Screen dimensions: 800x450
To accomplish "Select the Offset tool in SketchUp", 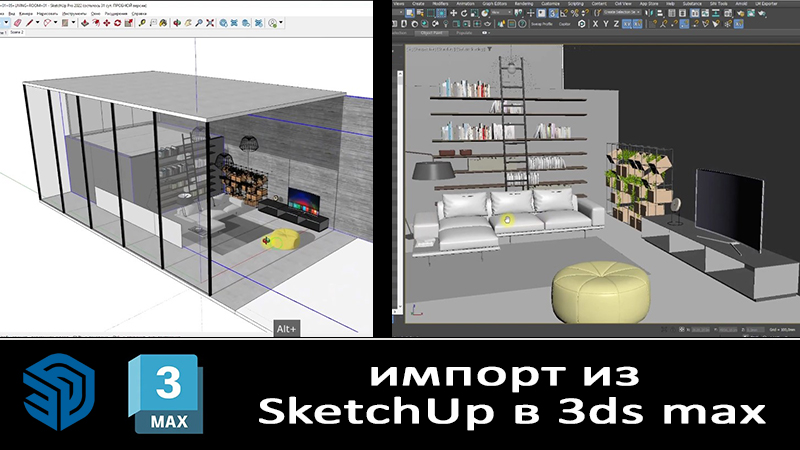I will [96, 23].
